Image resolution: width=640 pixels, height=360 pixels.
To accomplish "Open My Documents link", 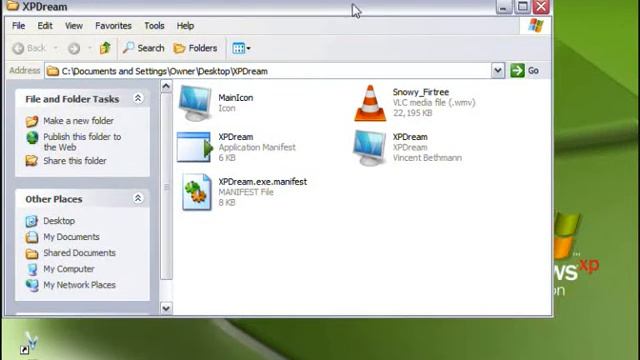I will pyautogui.click(x=71, y=237).
